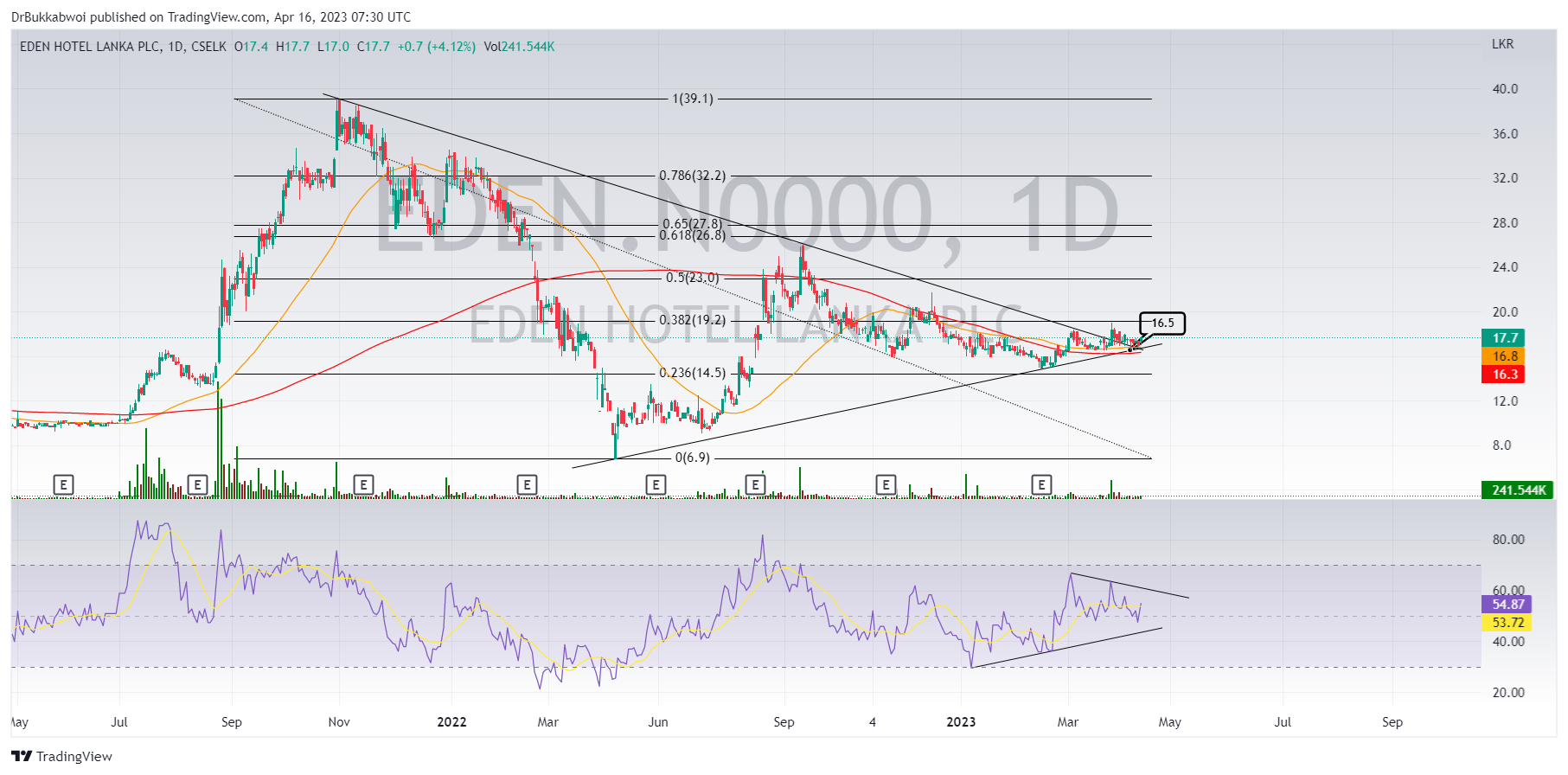Open the earnings E marker after the 4 date label

(x=886, y=484)
